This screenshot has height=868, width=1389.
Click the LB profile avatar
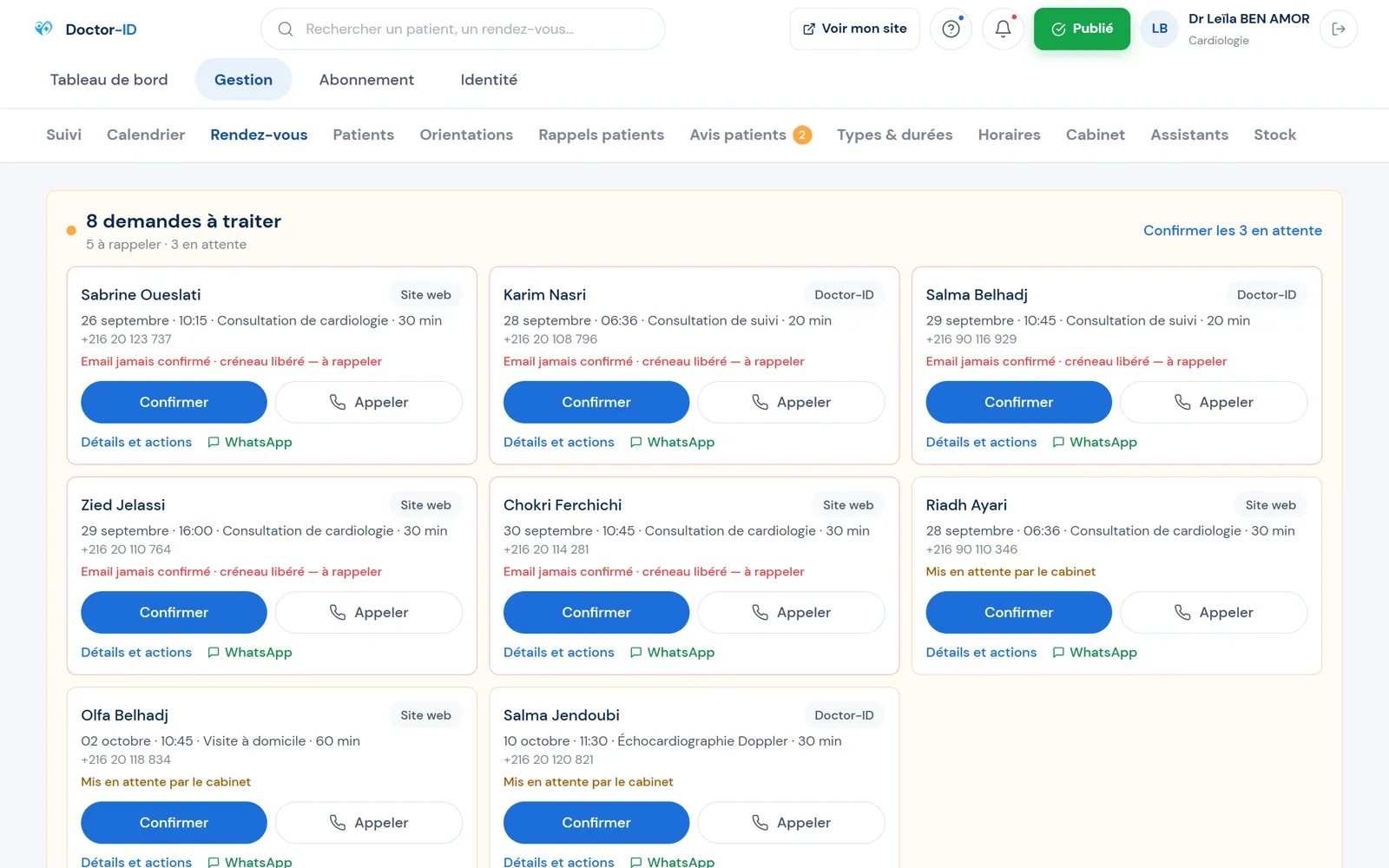click(x=1160, y=29)
